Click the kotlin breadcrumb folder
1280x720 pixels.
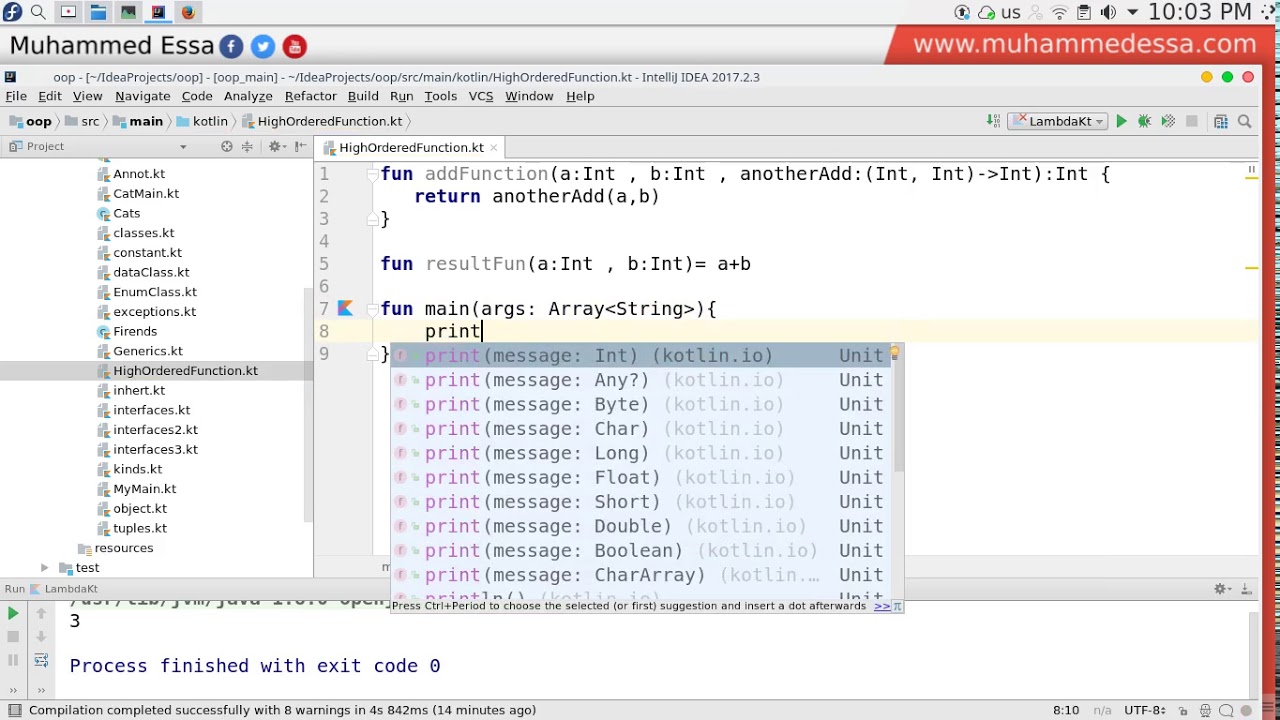(201, 121)
